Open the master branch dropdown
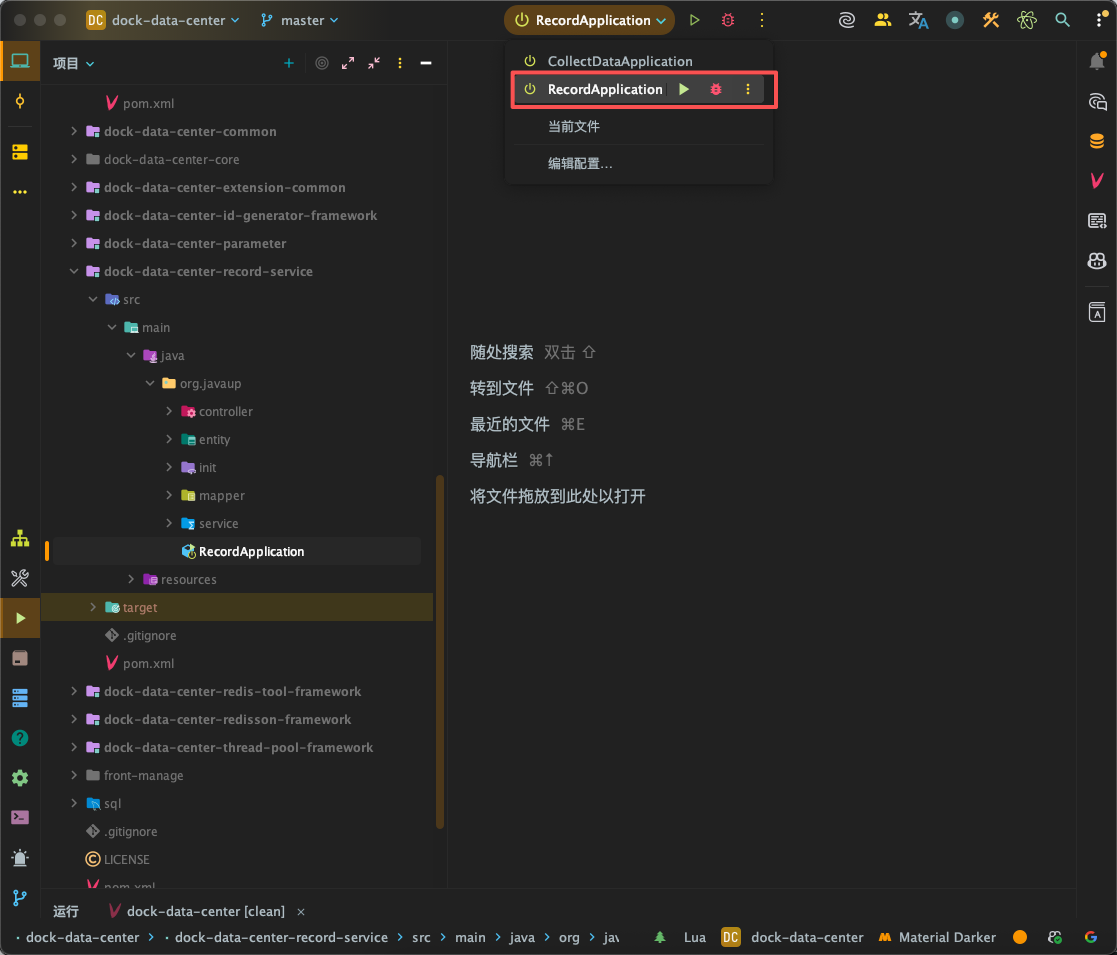This screenshot has width=1117, height=955. 300,20
